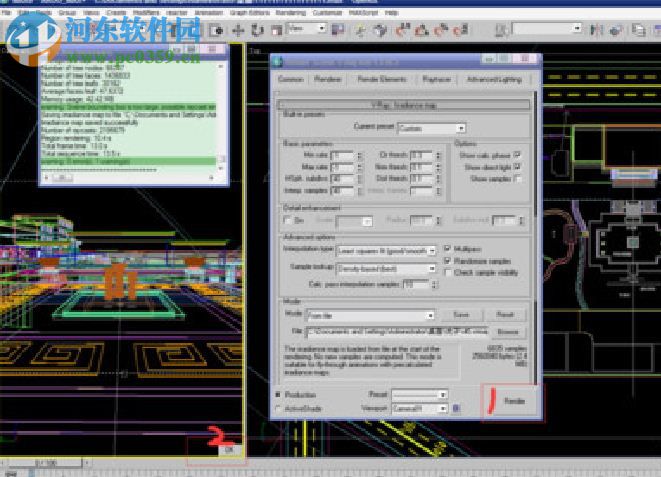
Task: Activate Select and Manipulate tool
Action: click(360, 30)
